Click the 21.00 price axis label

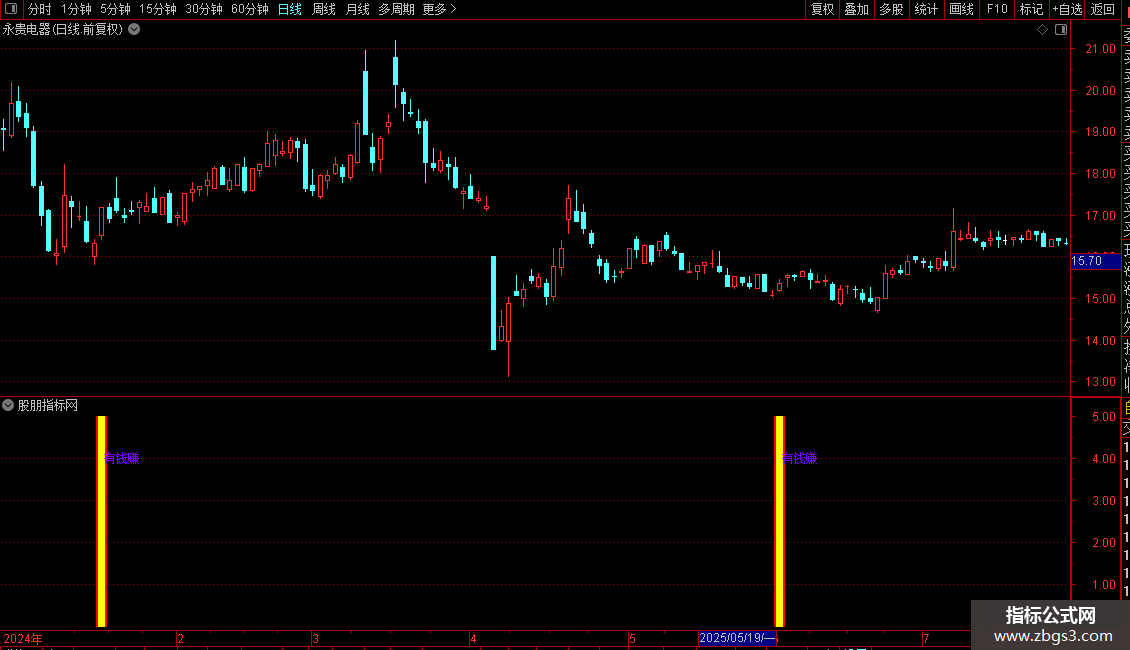tap(1100, 48)
